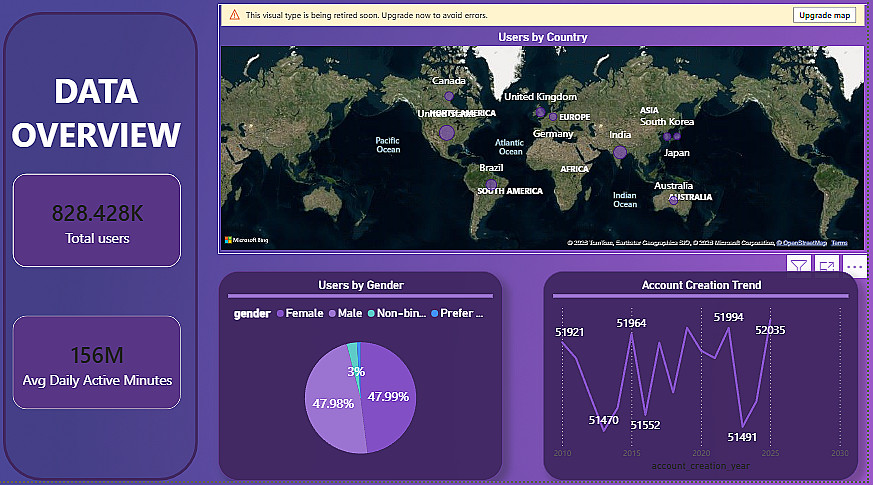Click the 52035 data label on trend
Image resolution: width=873 pixels, height=485 pixels.
(x=770, y=330)
